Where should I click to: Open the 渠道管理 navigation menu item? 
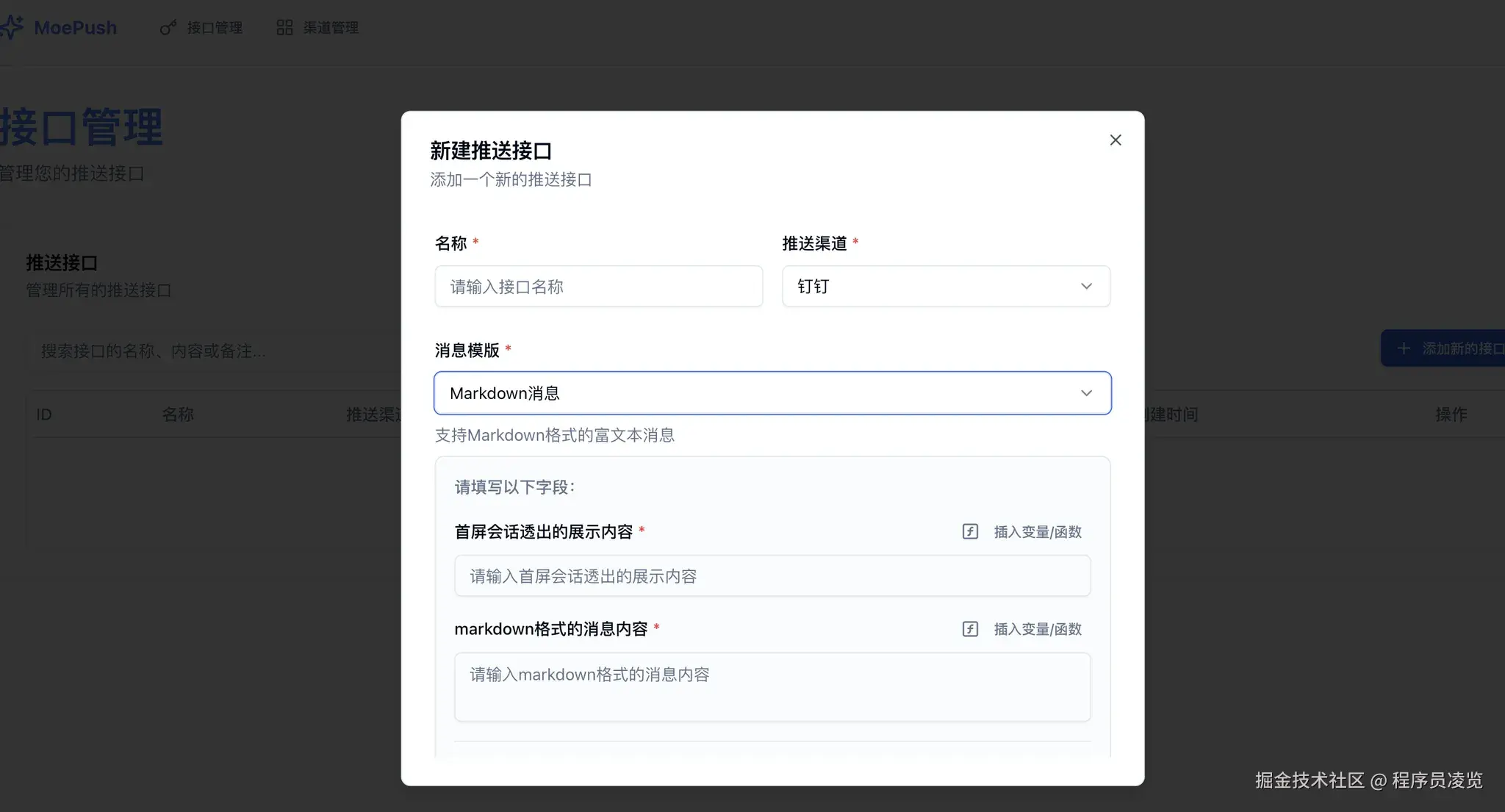(331, 28)
